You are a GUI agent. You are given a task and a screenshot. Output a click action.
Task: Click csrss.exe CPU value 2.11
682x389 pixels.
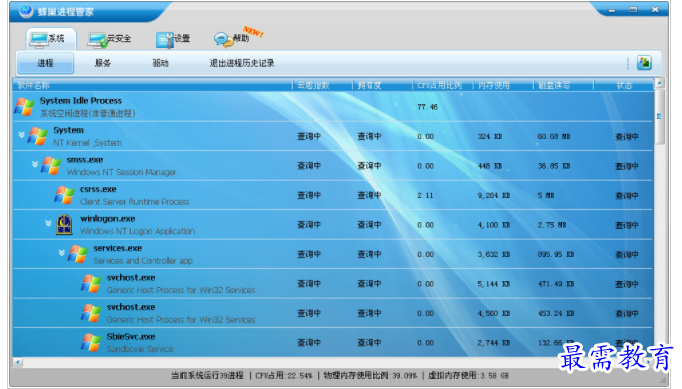tap(425, 195)
